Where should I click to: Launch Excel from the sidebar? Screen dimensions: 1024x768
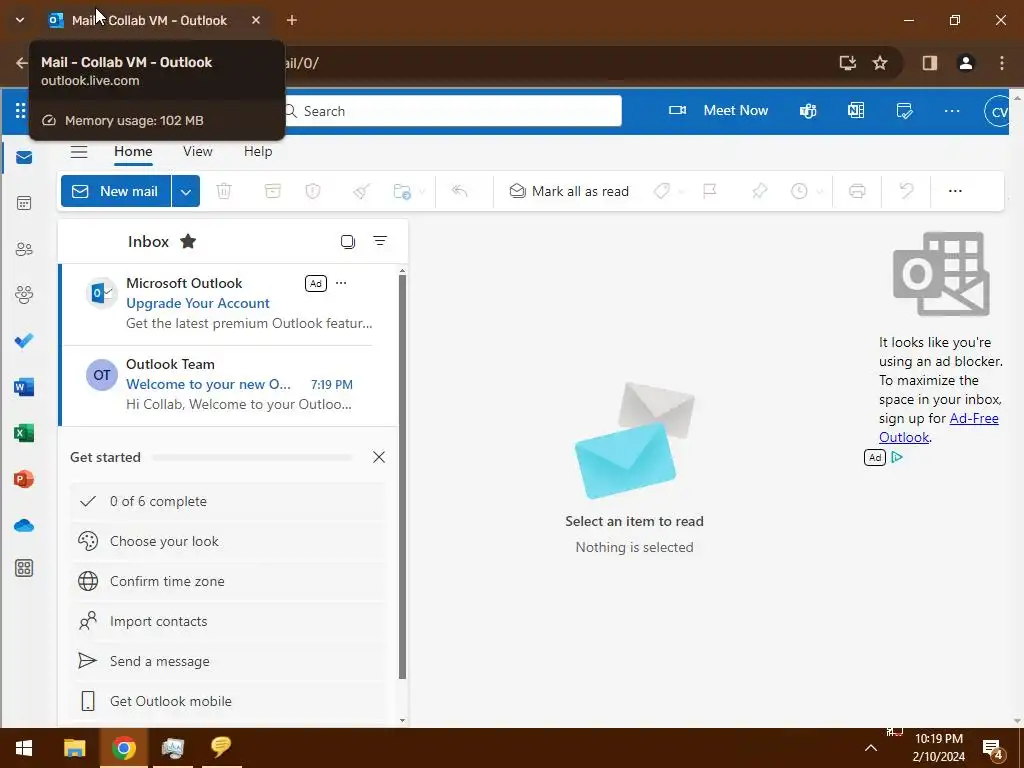coord(24,433)
